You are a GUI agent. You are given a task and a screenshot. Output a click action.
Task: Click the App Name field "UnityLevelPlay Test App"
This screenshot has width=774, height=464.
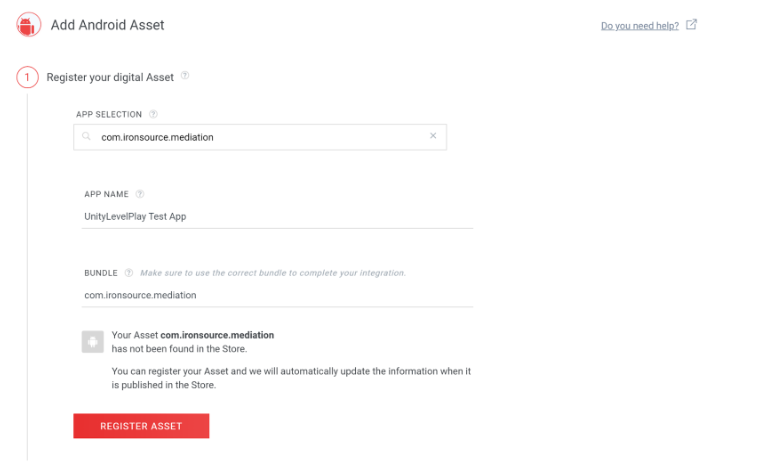(277, 216)
